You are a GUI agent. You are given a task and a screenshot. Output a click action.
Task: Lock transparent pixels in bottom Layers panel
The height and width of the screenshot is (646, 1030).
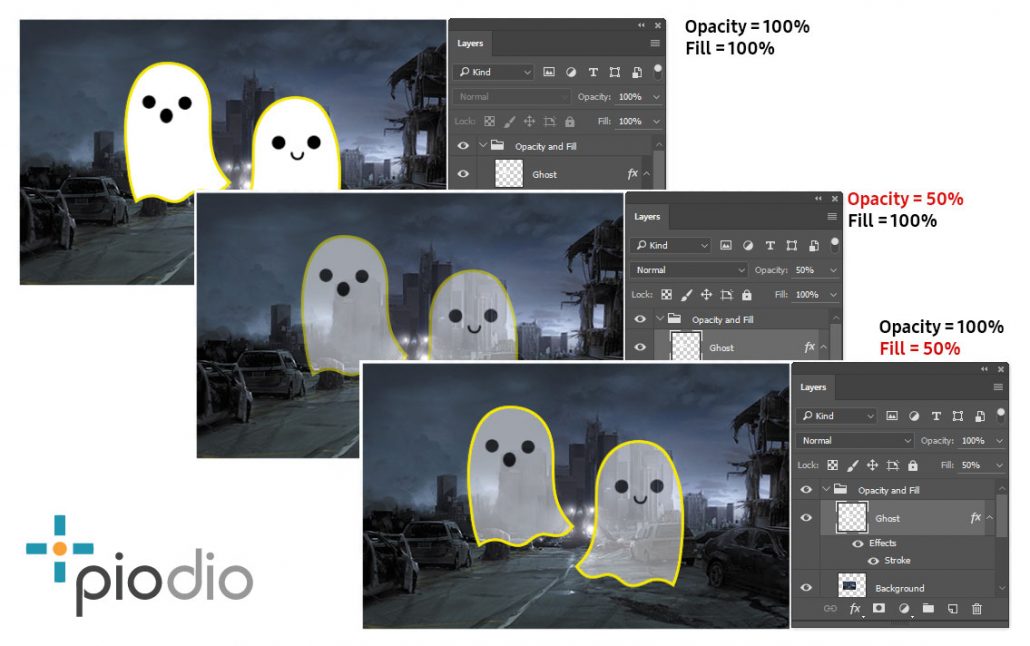click(832, 465)
